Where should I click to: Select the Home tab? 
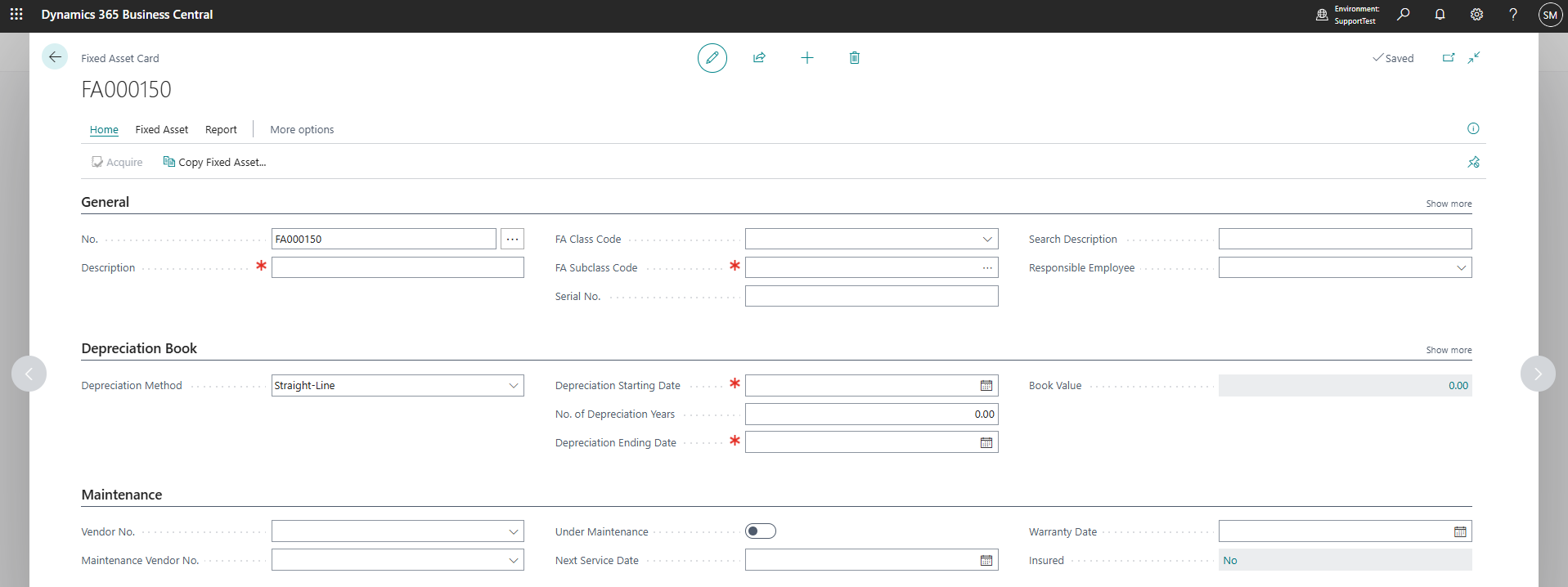coord(104,129)
